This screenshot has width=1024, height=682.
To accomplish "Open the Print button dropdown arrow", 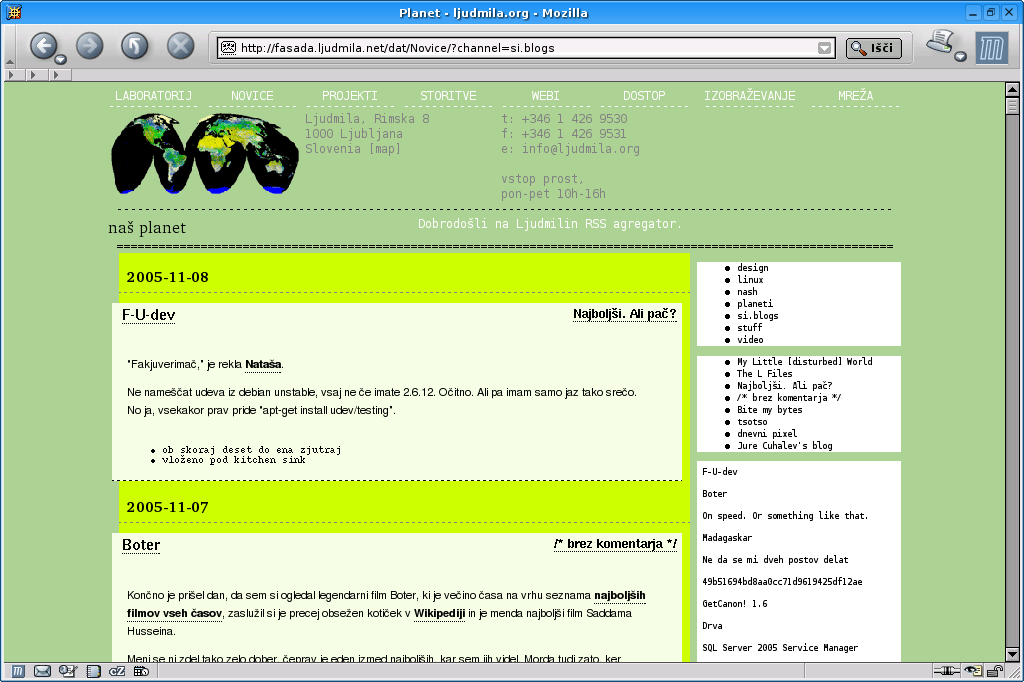I will 961,57.
